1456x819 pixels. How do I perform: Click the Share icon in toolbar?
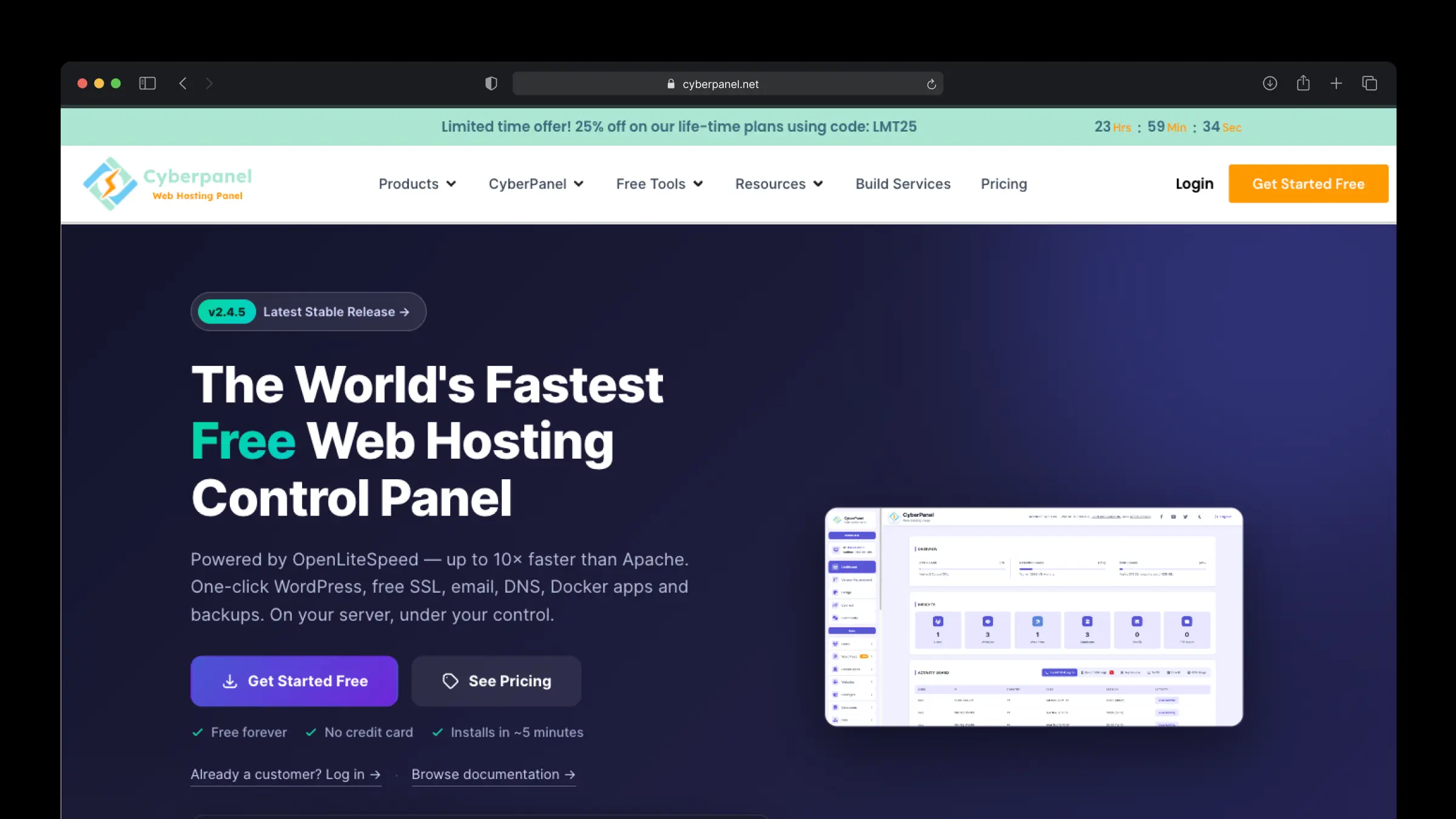pos(1303,83)
